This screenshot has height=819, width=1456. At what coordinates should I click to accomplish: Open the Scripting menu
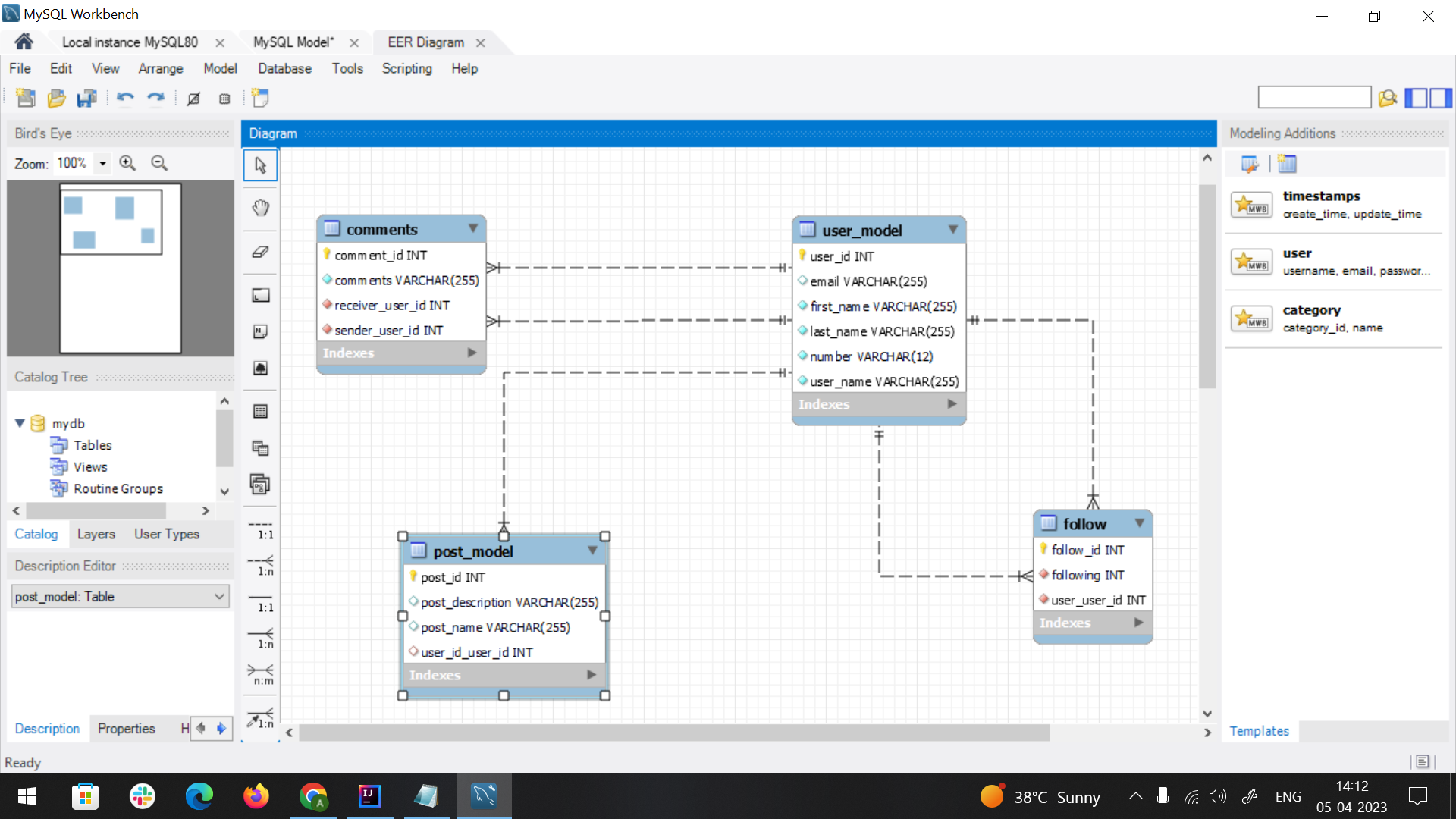[x=406, y=68]
